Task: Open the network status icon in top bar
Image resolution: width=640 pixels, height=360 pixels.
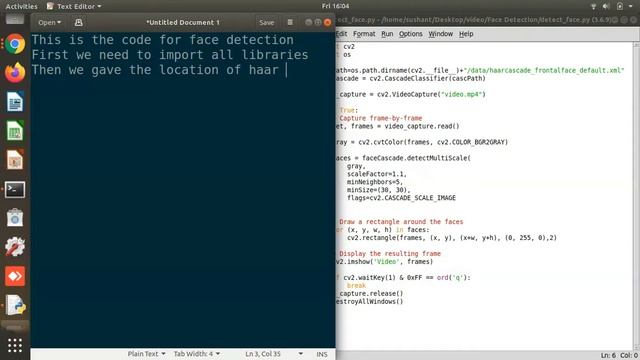Action: pyautogui.click(x=593, y=6)
